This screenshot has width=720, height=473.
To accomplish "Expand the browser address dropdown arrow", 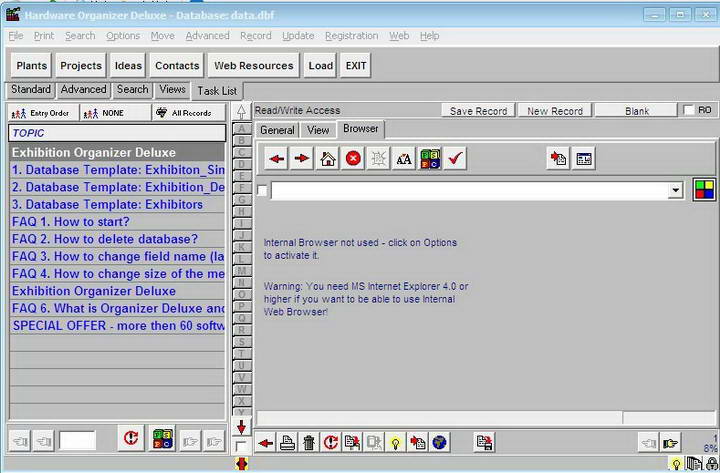I will coord(675,190).
